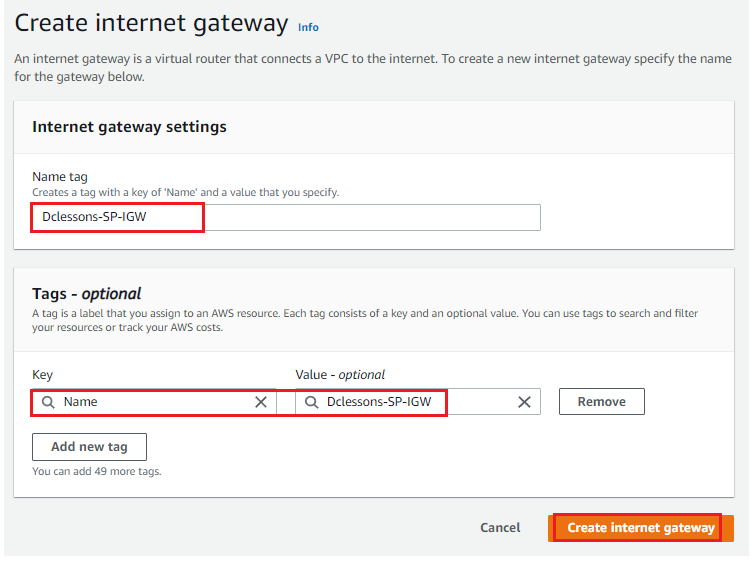The width and height of the screenshot is (755, 561).
Task: Focus the Key field containing Name
Action: pos(154,402)
